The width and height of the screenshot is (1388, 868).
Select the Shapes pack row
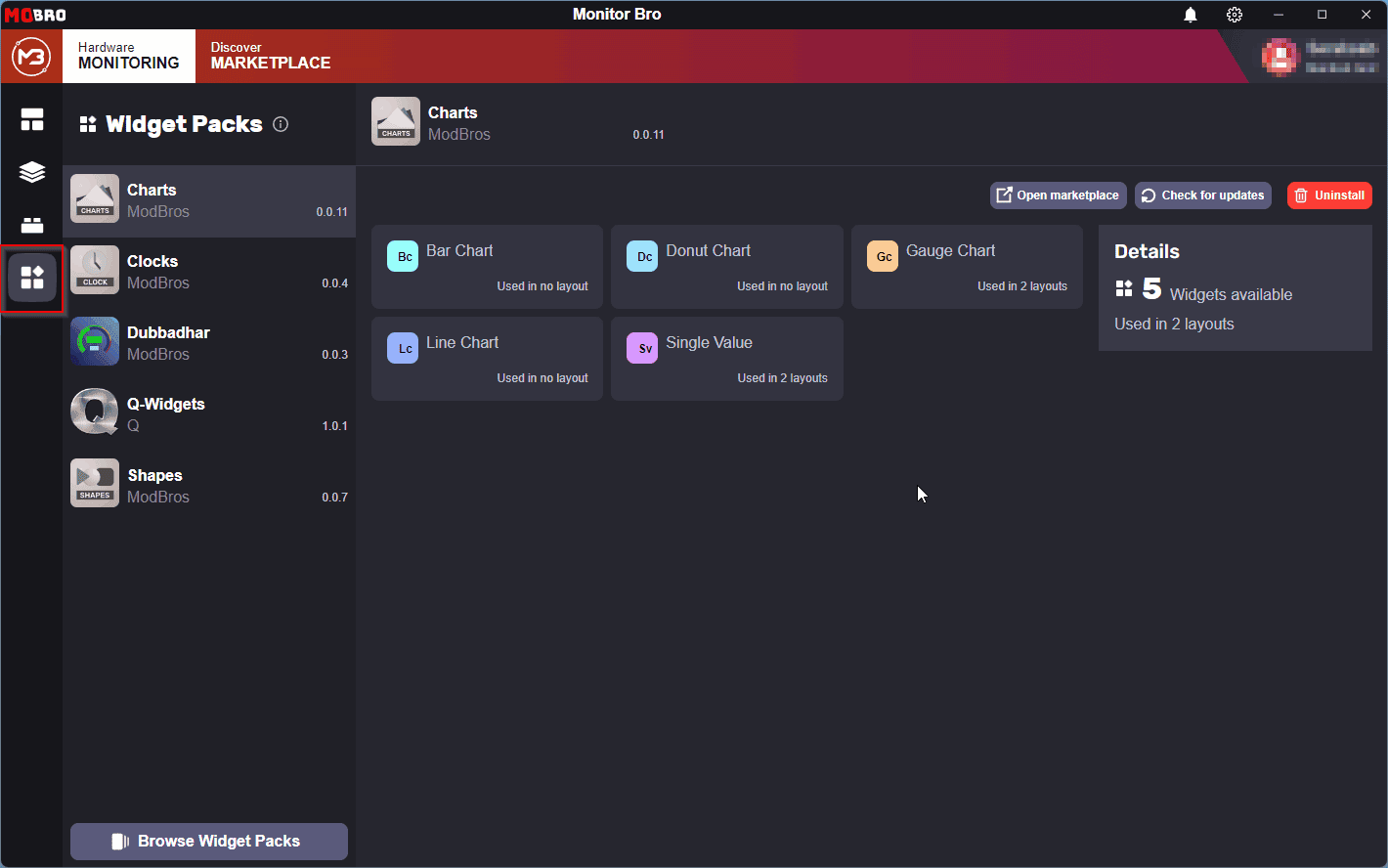(209, 486)
